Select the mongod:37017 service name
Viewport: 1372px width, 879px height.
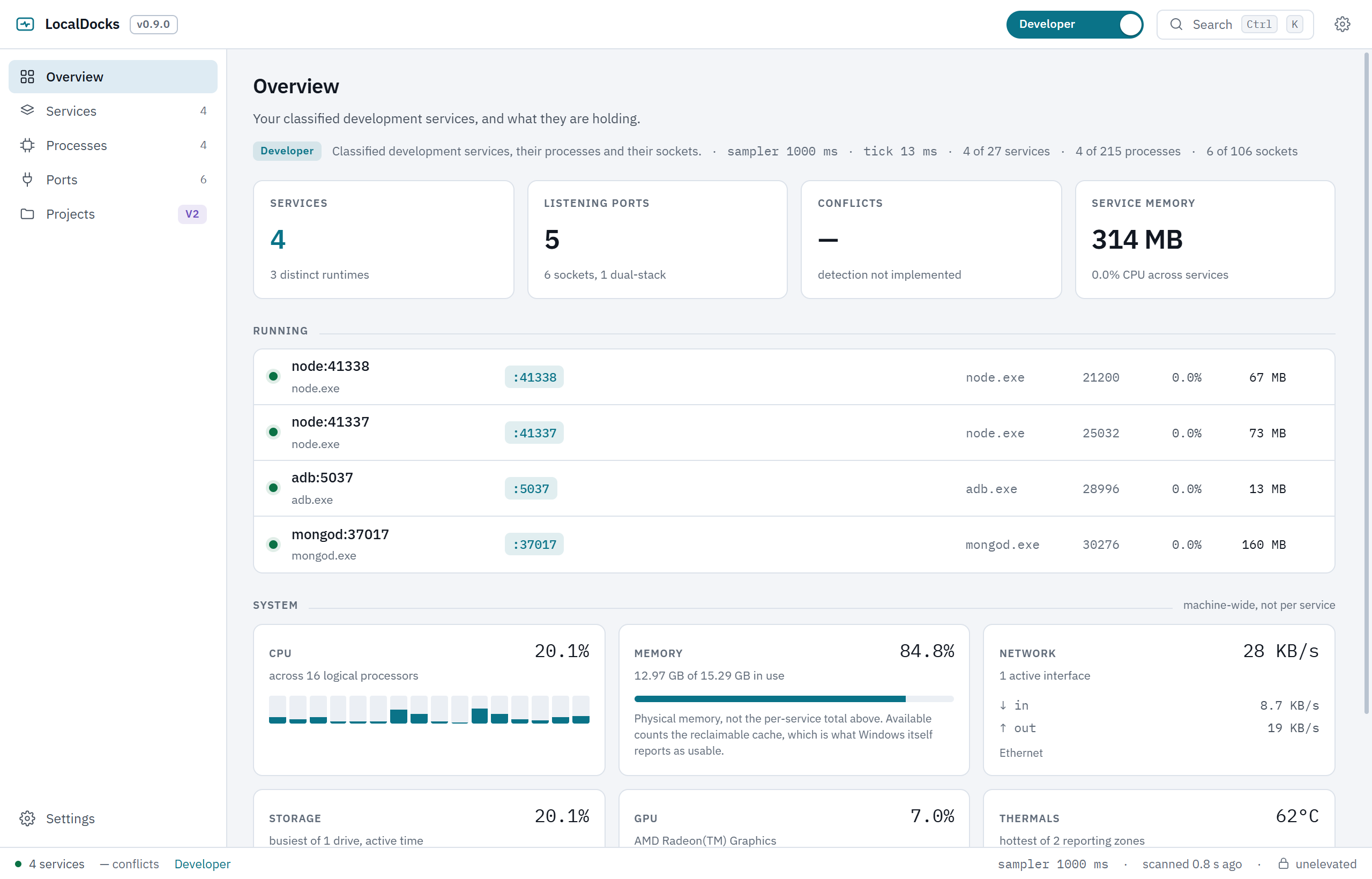(x=340, y=534)
